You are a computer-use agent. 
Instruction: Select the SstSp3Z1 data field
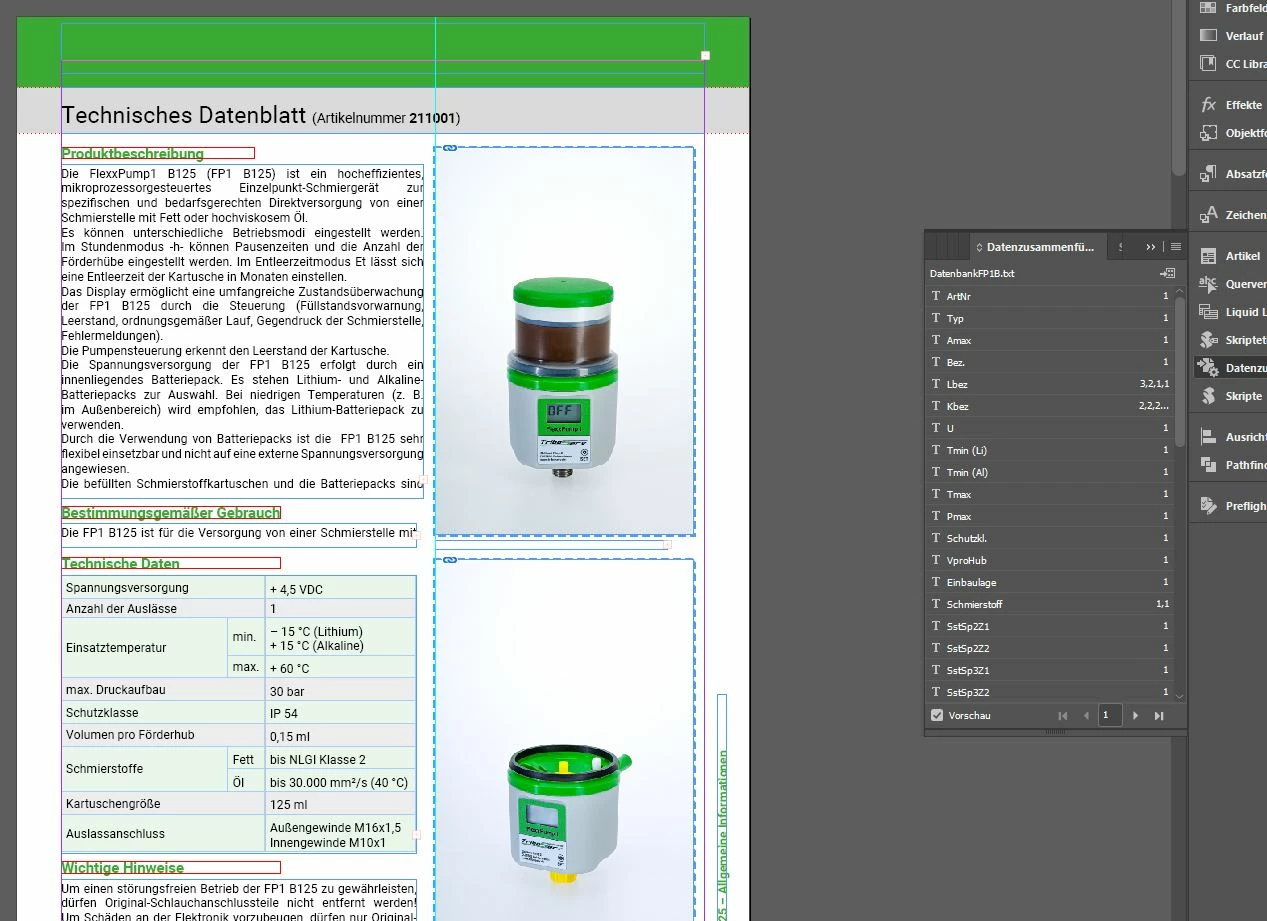click(x=1050, y=670)
